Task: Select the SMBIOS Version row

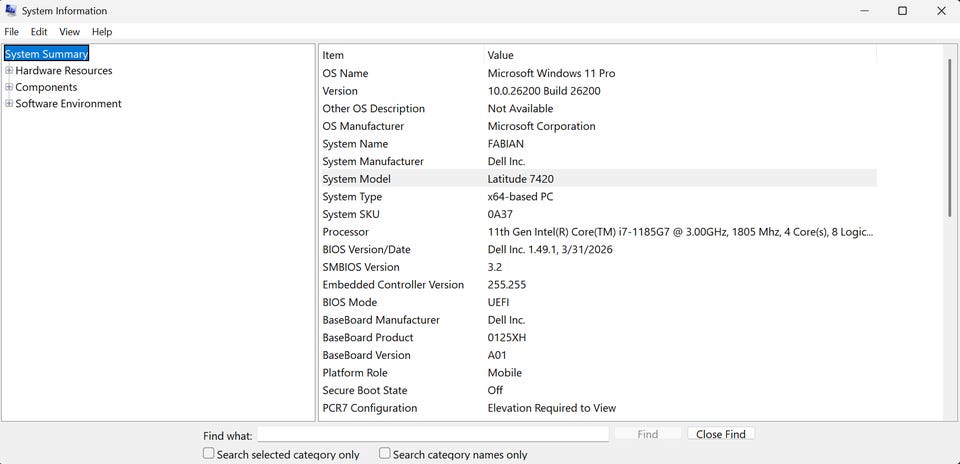Action: 598,267
